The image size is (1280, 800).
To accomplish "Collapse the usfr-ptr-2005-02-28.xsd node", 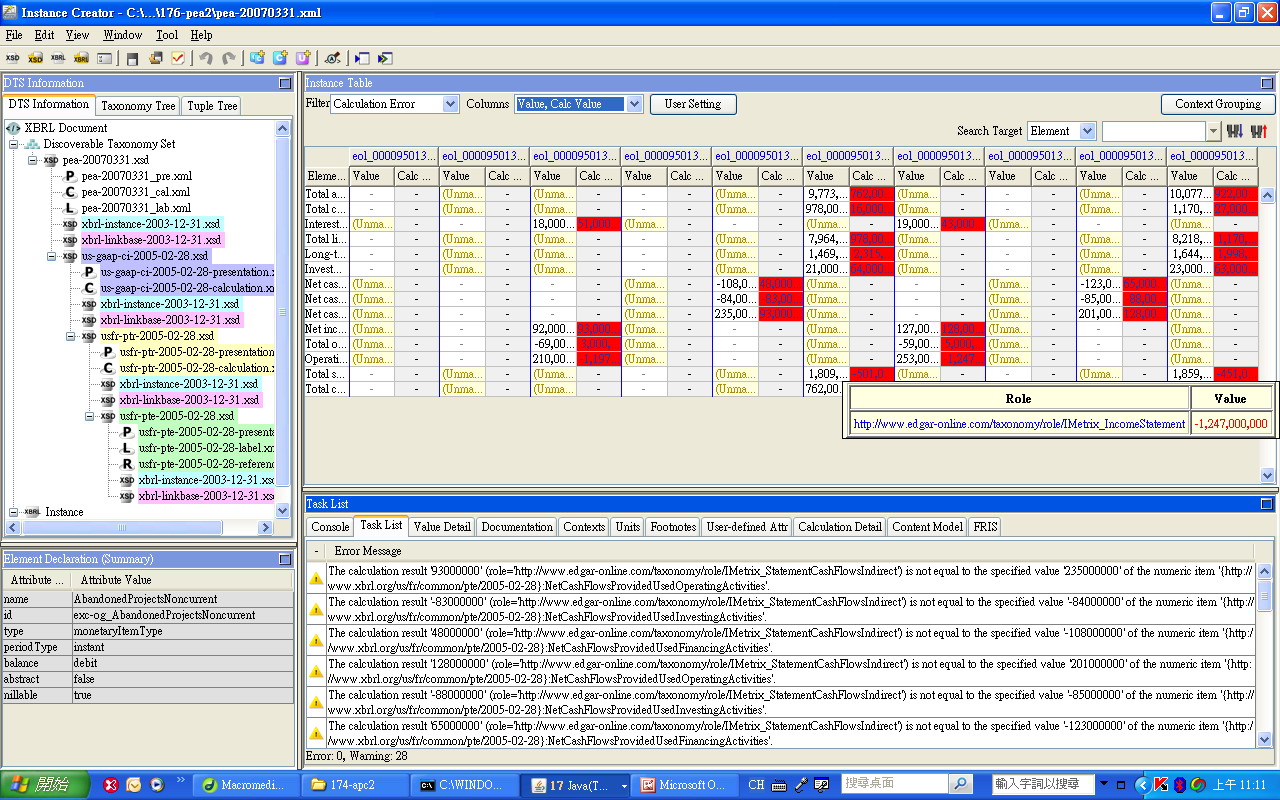I will (x=71, y=336).
